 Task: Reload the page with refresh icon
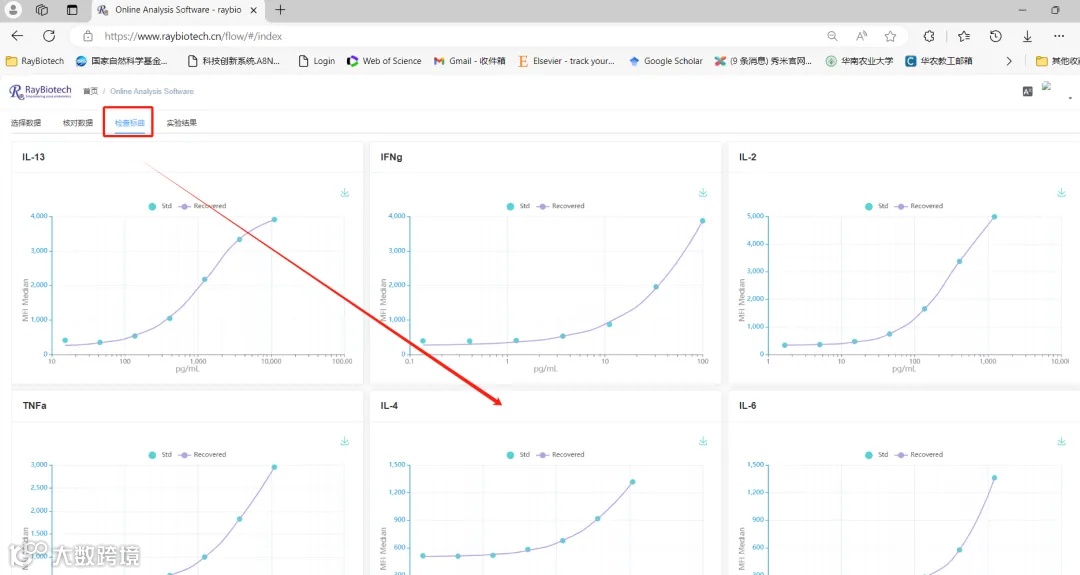(x=49, y=36)
